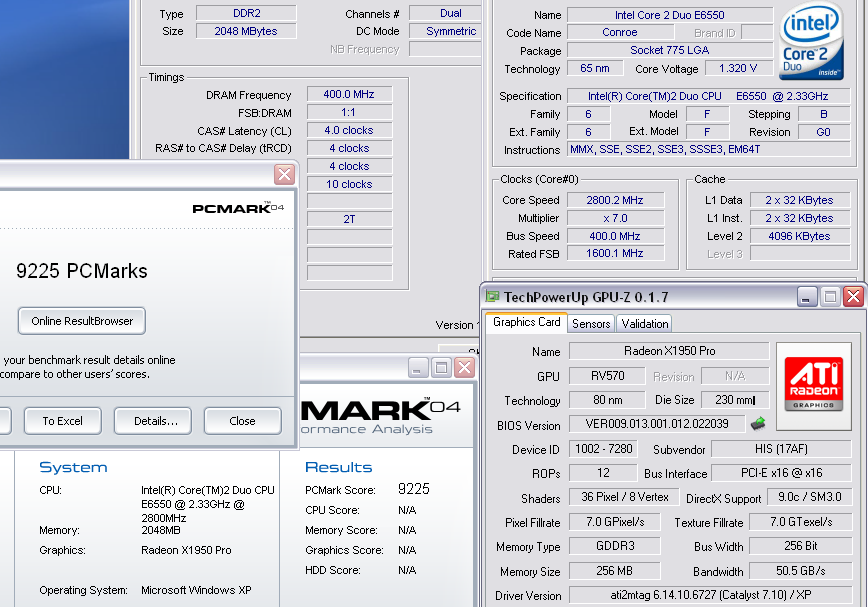Viewport: 868px width, 607px height.
Task: Maximize the GPU-Z window
Action: pyautogui.click(x=830, y=297)
